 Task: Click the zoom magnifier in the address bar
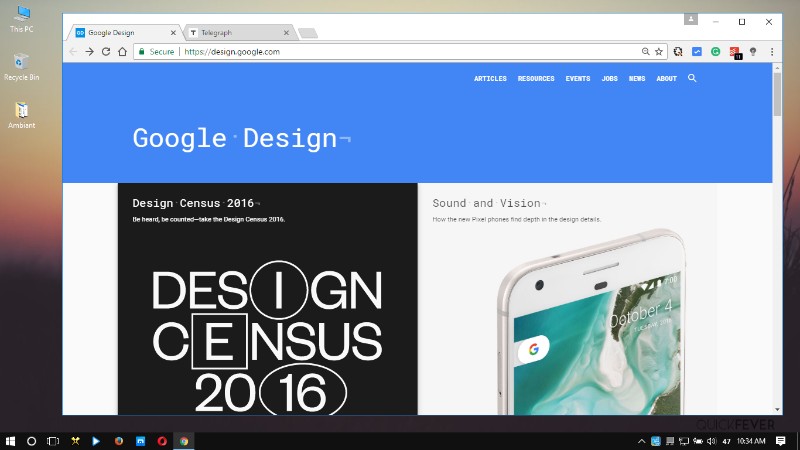[x=645, y=52]
